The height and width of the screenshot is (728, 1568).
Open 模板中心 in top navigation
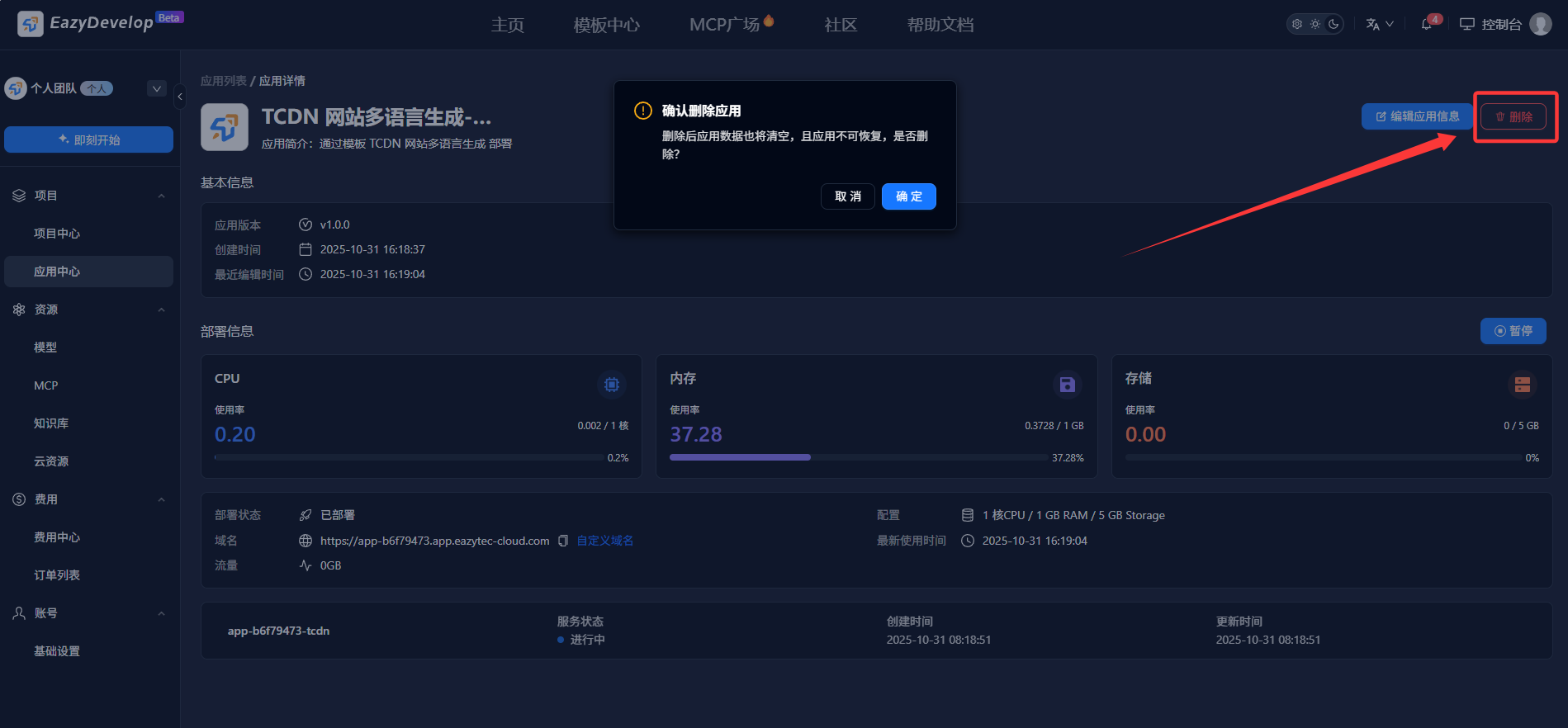tap(606, 25)
